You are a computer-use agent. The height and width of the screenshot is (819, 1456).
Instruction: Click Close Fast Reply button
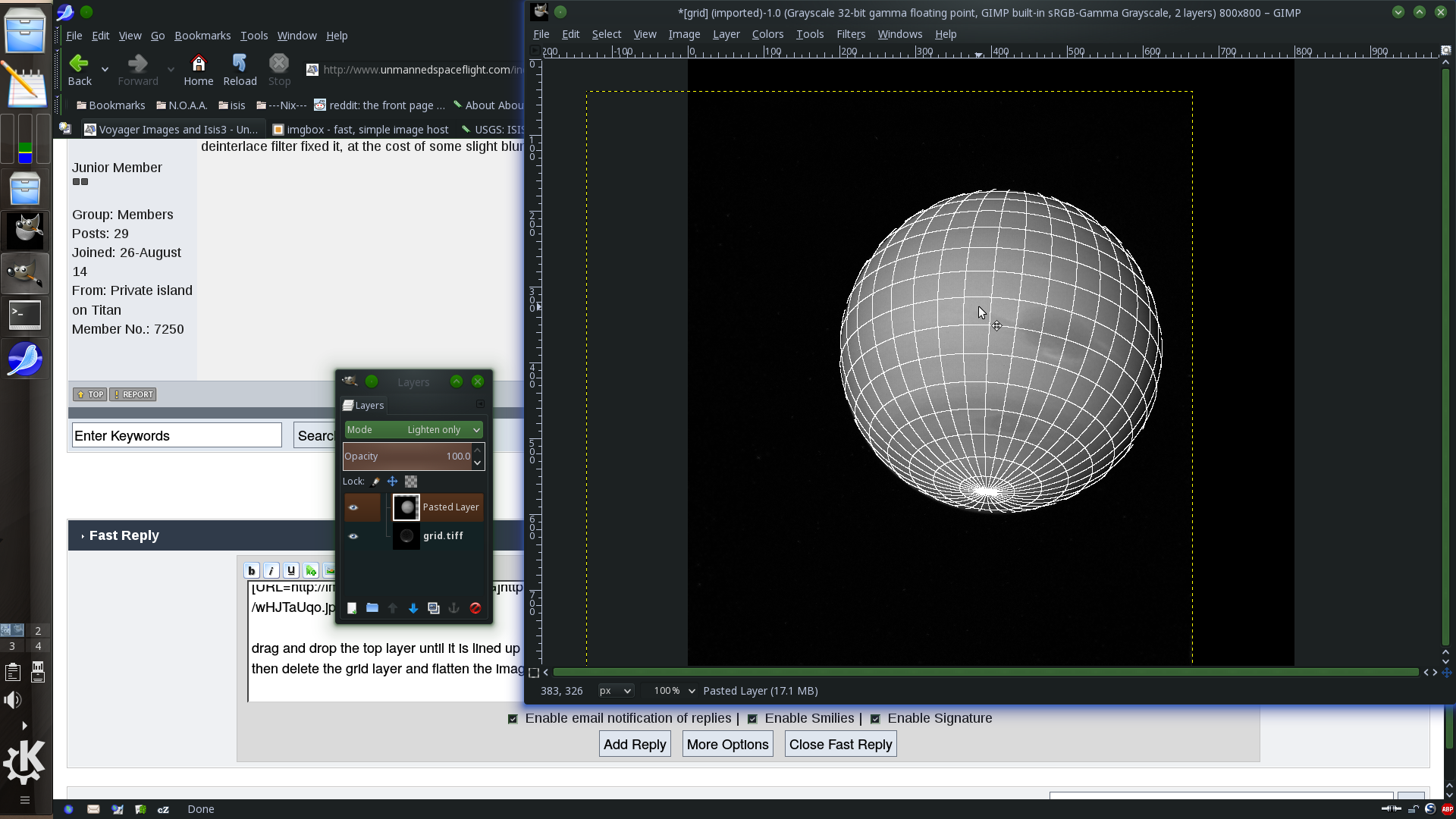pyautogui.click(x=840, y=745)
